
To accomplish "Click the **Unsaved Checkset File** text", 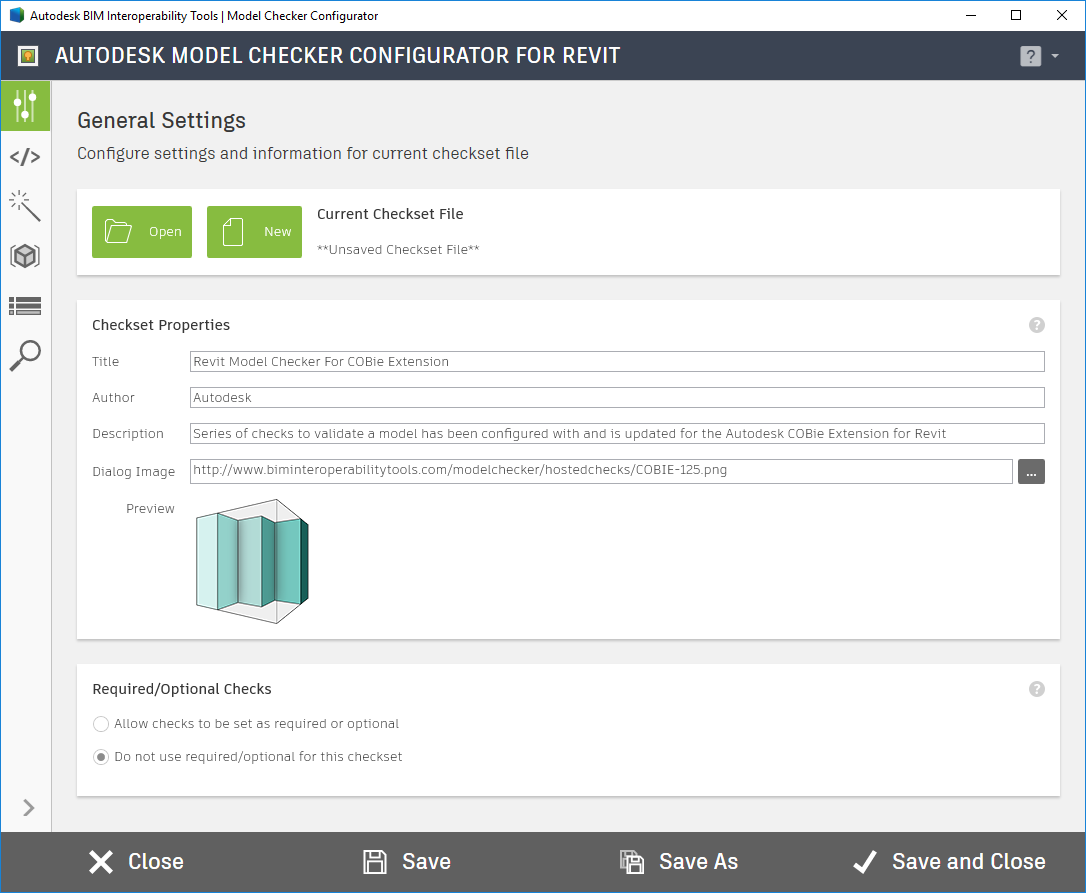I will pos(398,249).
